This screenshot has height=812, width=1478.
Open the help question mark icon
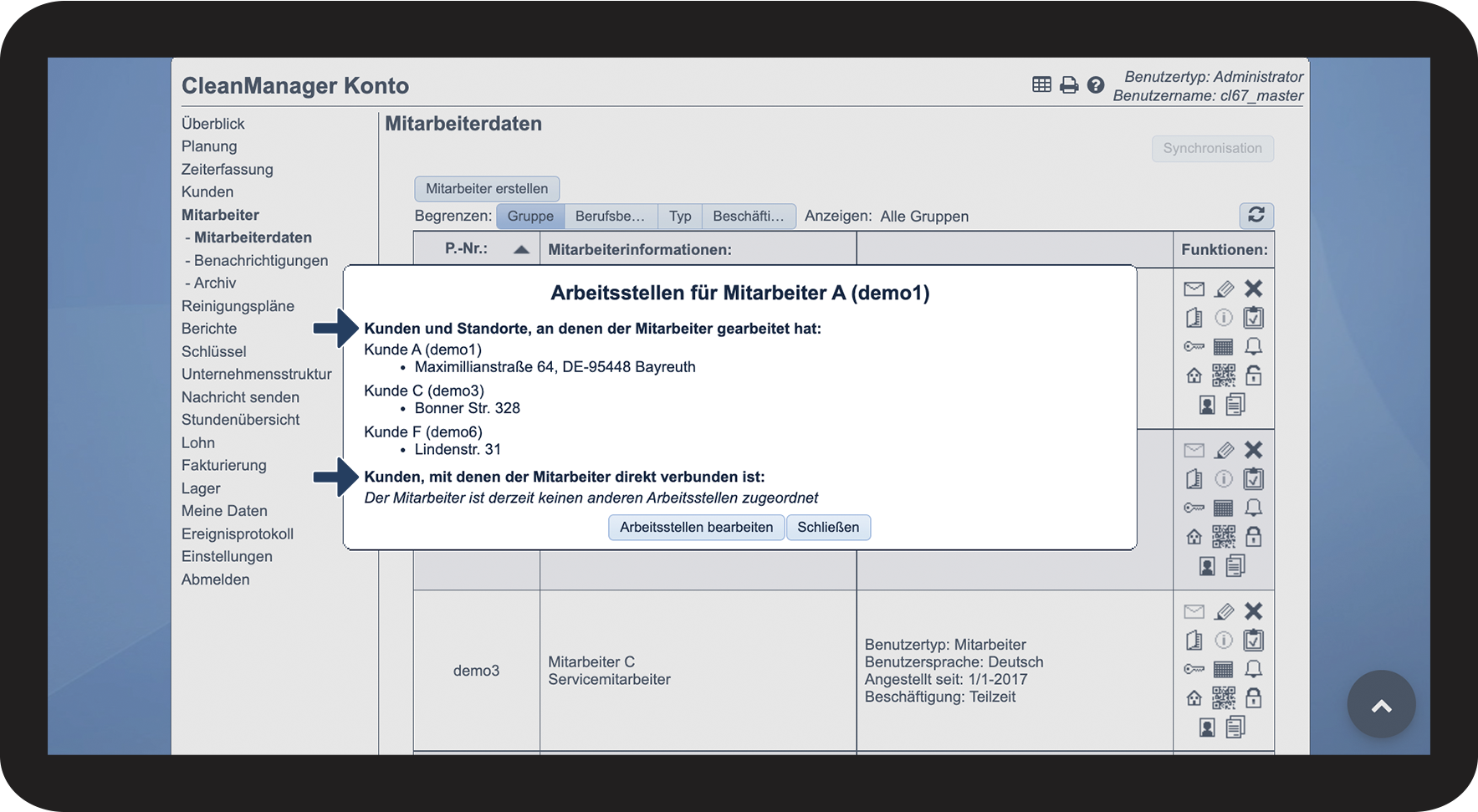pyautogui.click(x=1095, y=85)
